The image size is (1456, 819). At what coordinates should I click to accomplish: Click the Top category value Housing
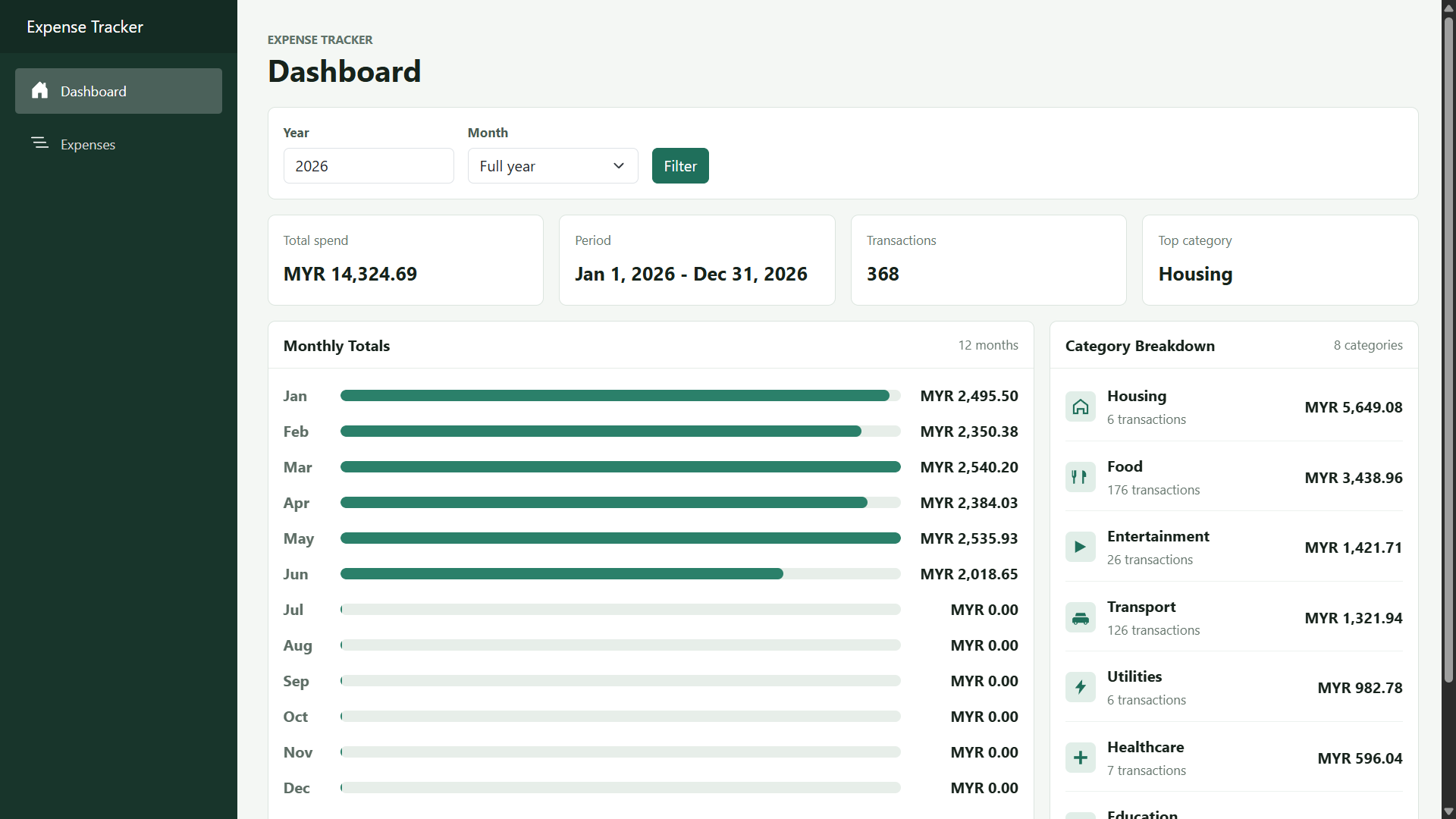pos(1195,274)
